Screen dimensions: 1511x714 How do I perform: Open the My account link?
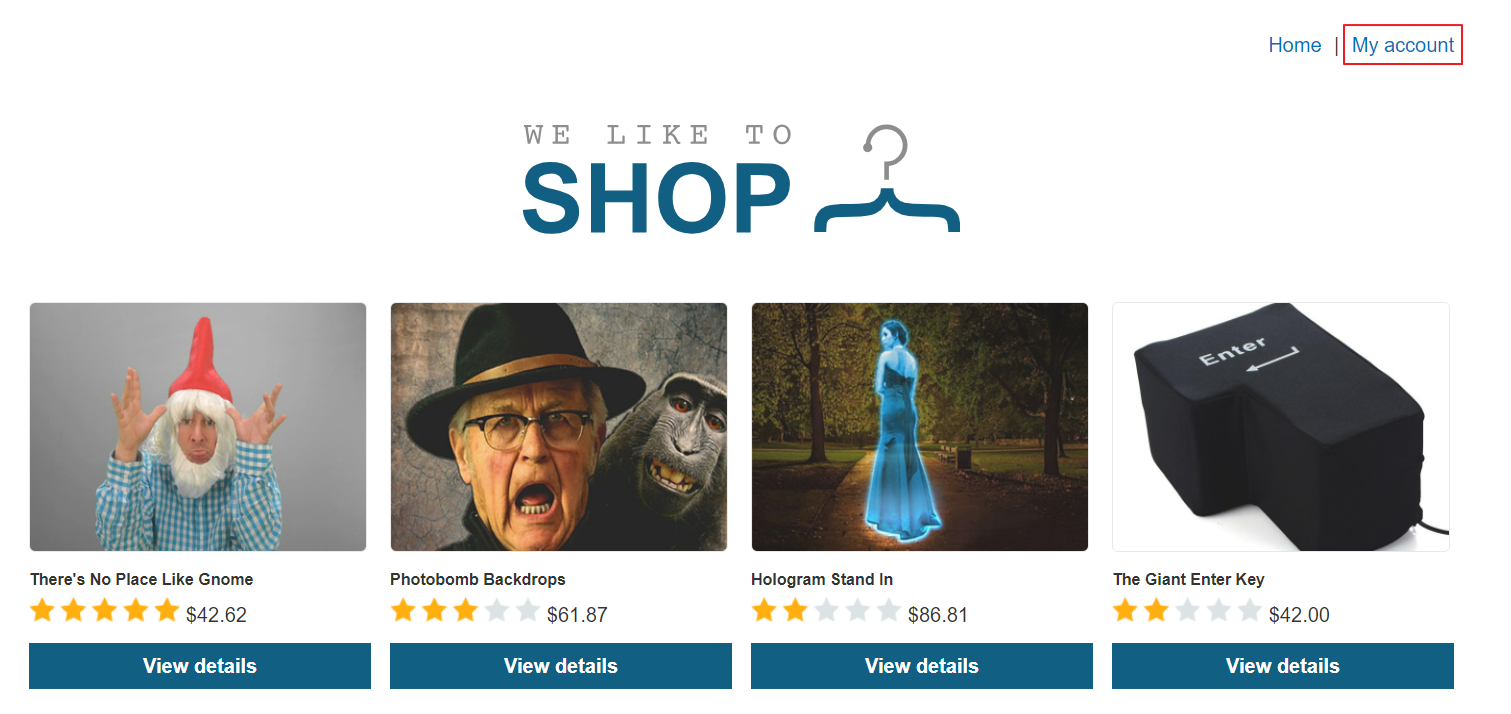point(1403,45)
